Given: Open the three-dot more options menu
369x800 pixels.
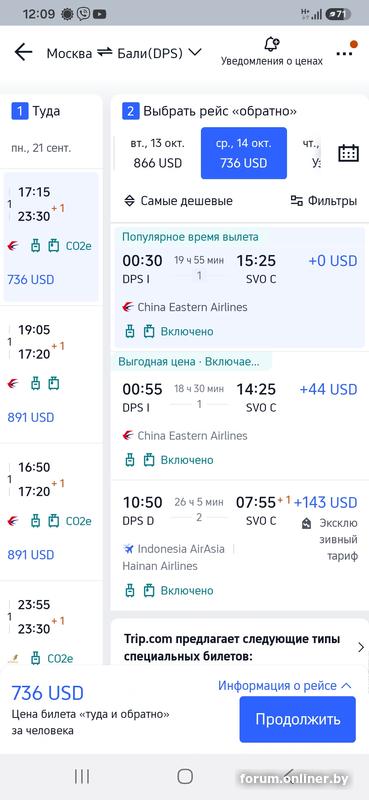Looking at the screenshot, I should pyautogui.click(x=347, y=53).
